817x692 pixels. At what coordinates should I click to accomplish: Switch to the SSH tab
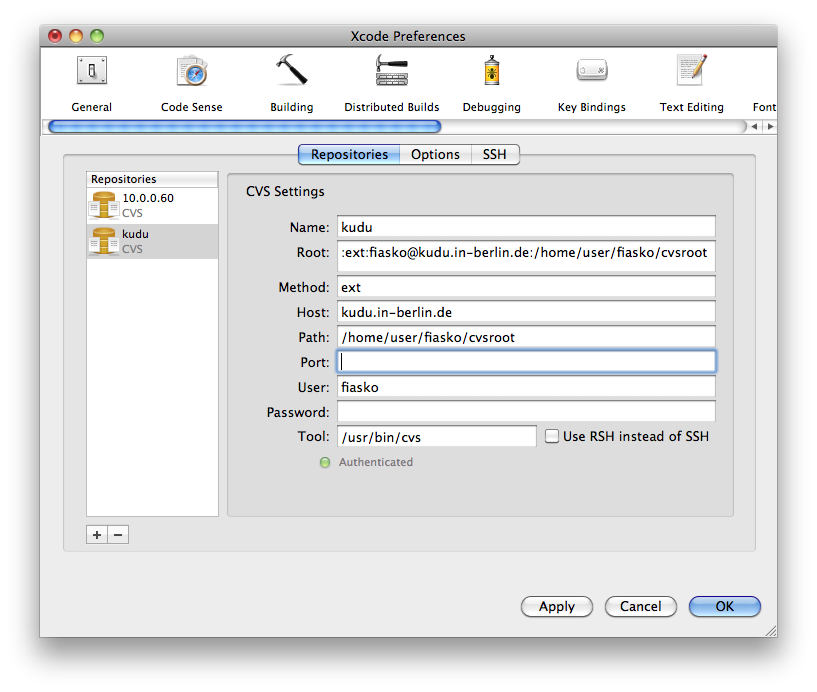(x=494, y=154)
